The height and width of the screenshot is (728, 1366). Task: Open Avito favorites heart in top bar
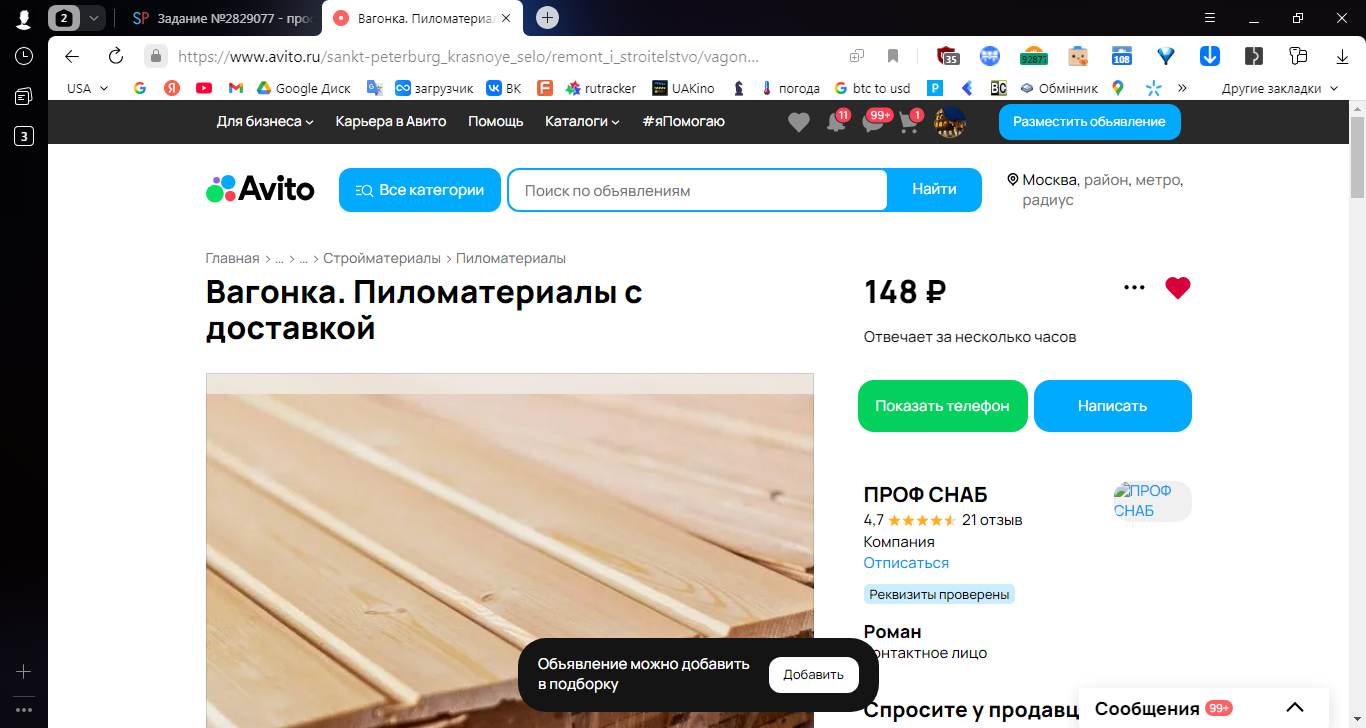coord(798,122)
